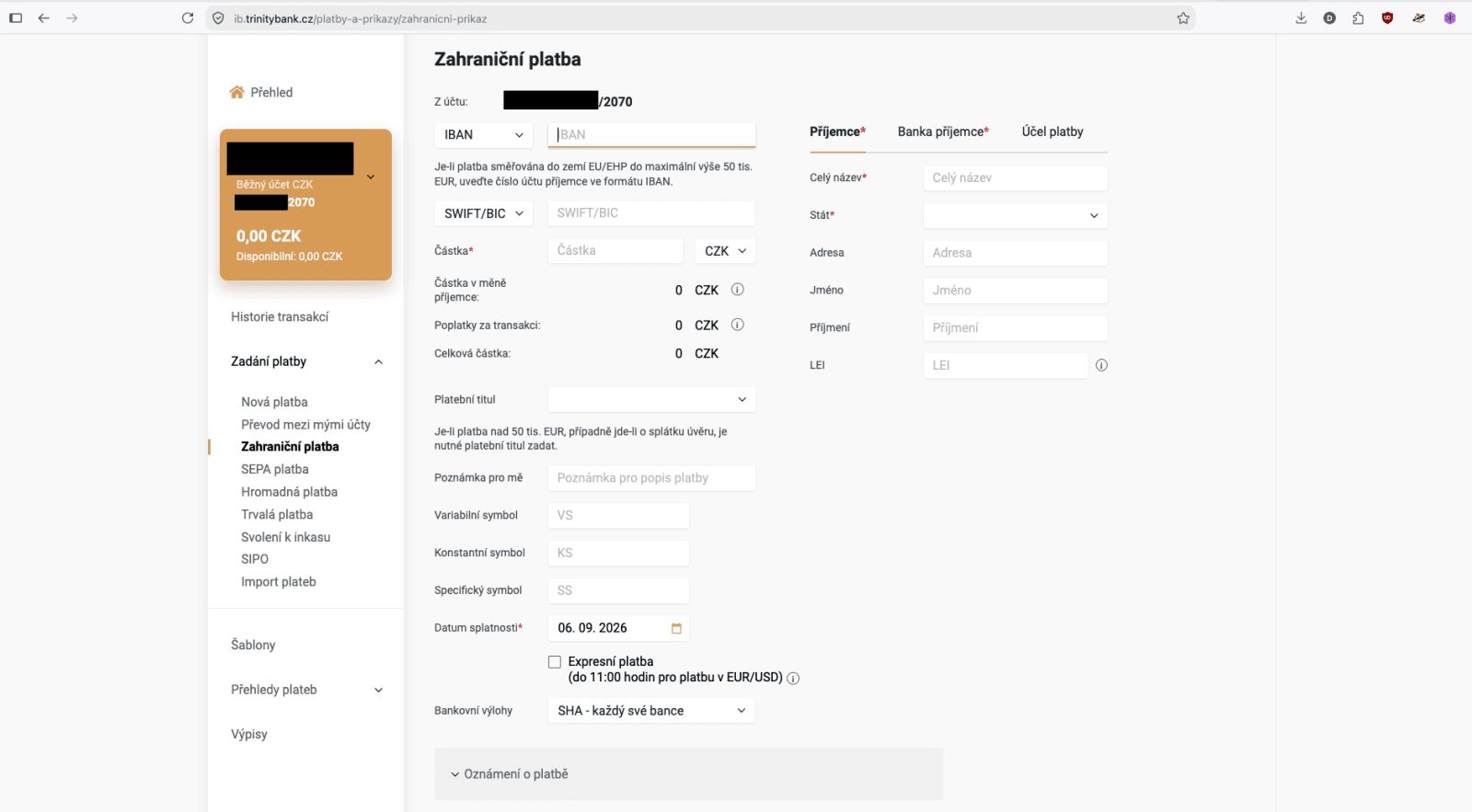Open Trvalá platba in the sidebar
Image resolution: width=1472 pixels, height=812 pixels.
point(277,514)
